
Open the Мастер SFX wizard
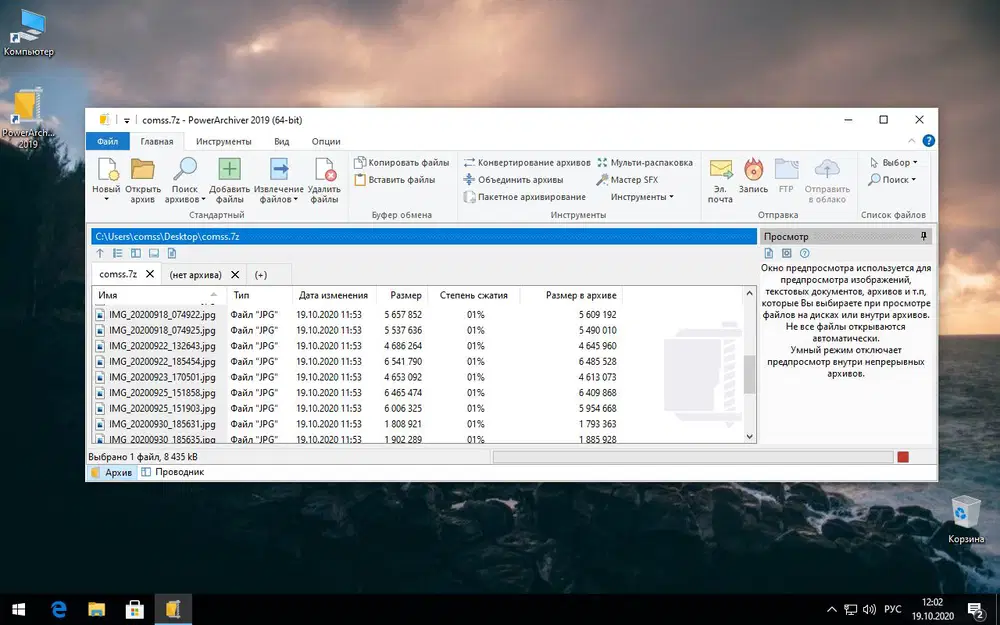pos(628,180)
